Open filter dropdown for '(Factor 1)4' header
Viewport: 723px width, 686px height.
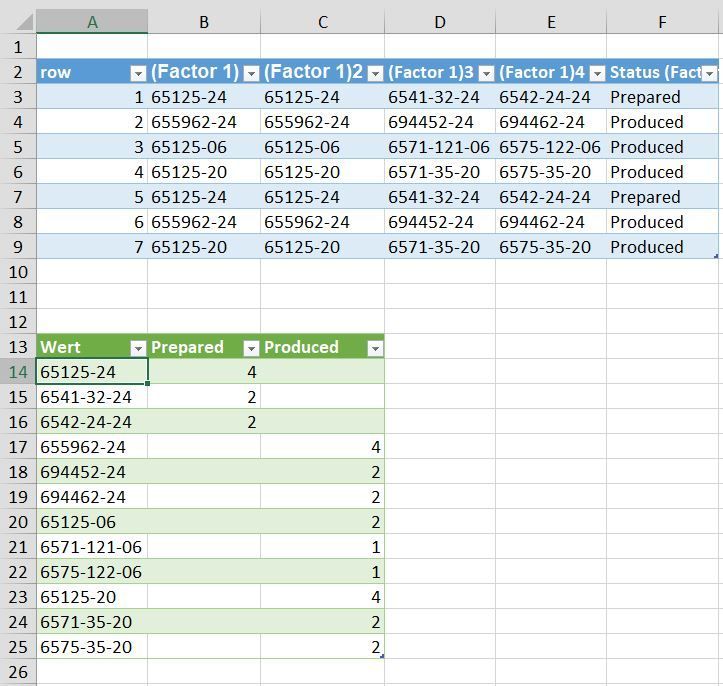pyautogui.click(x=597, y=73)
